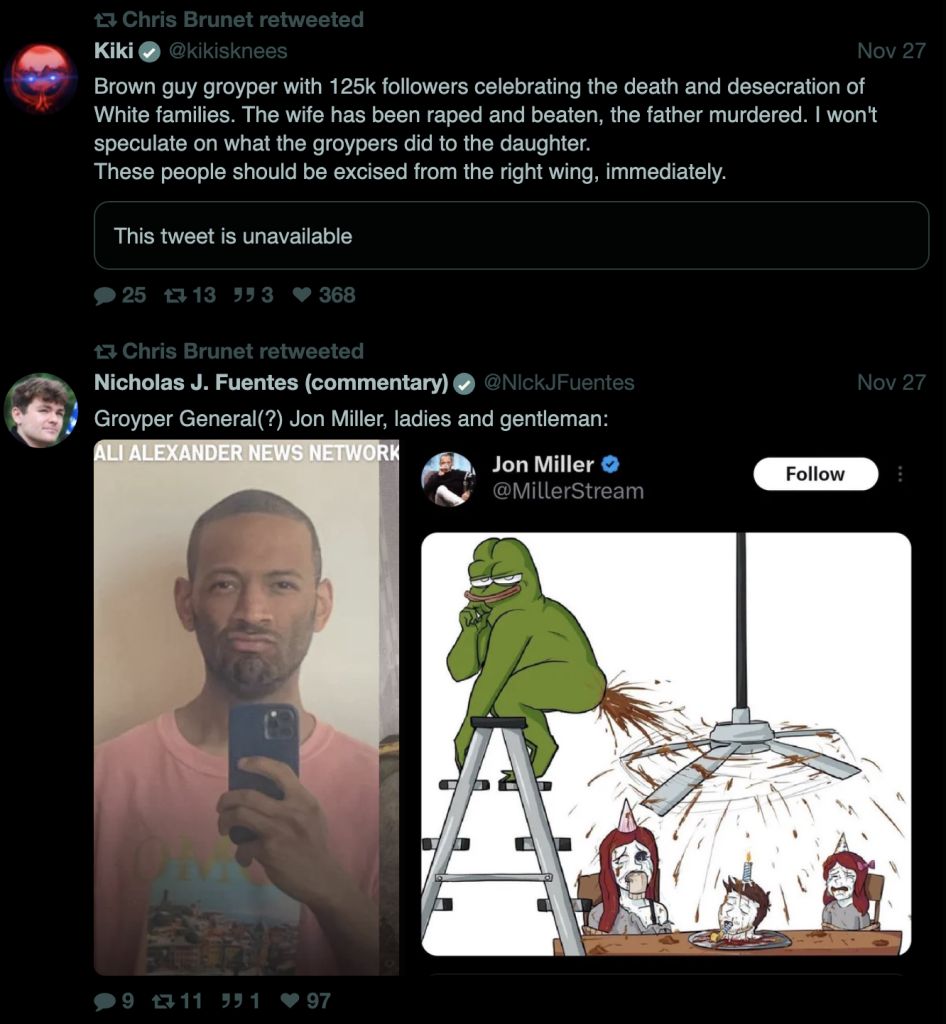Click the reply icon showing 9 comments
946x1024 pixels.
pyautogui.click(x=104, y=1001)
